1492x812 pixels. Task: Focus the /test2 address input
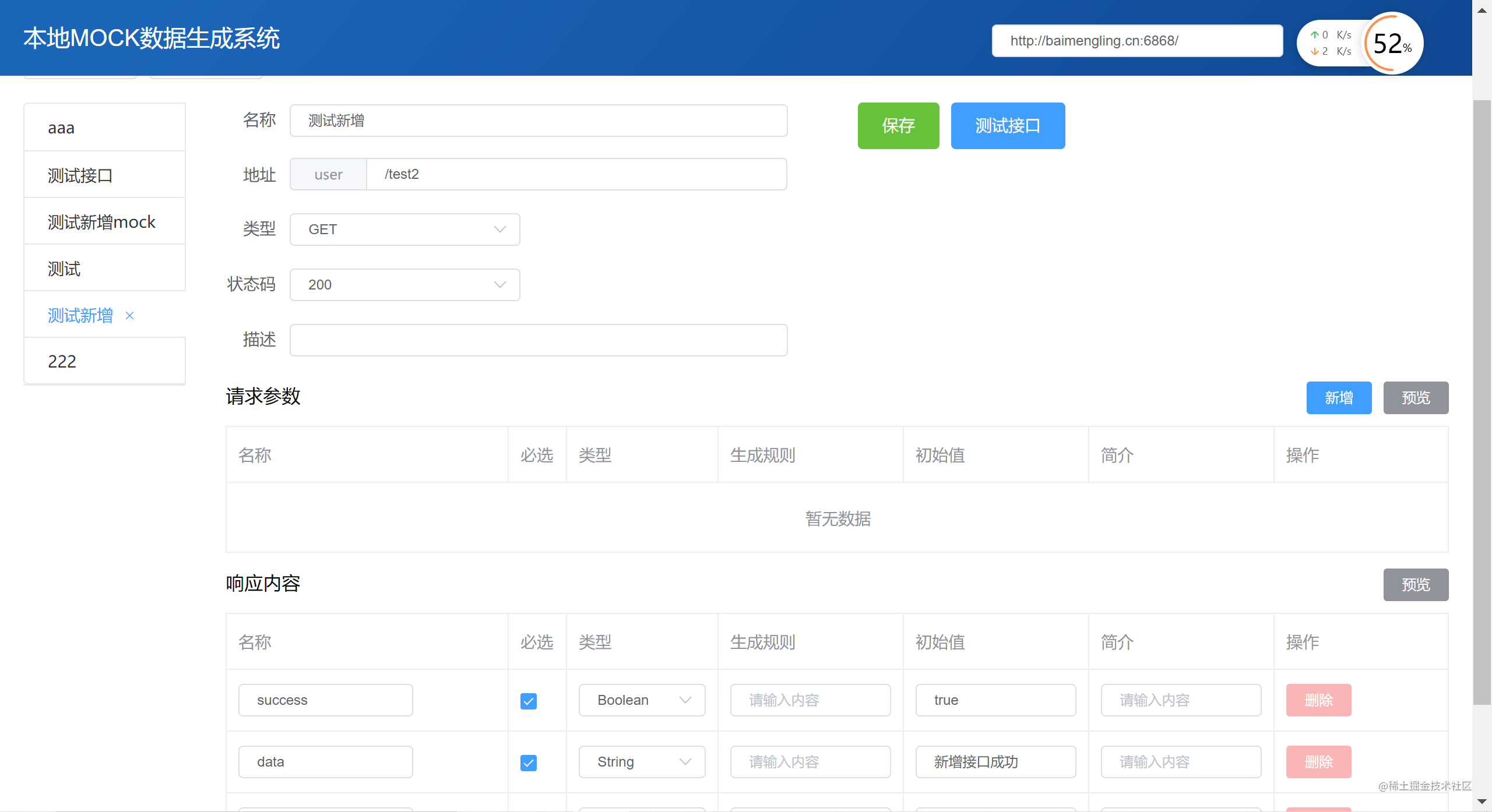click(577, 174)
